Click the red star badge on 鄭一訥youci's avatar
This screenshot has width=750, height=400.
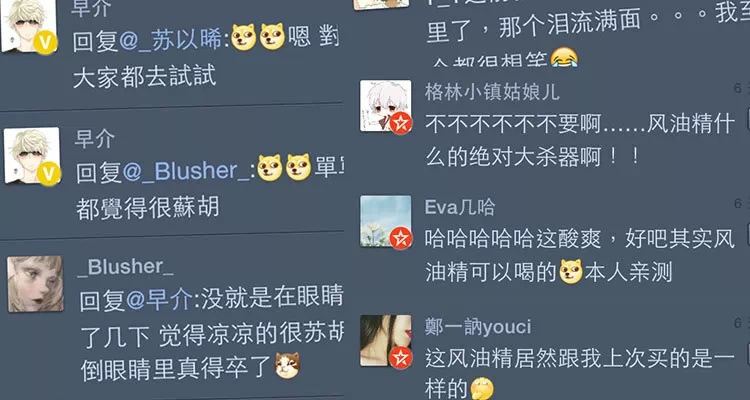(401, 357)
